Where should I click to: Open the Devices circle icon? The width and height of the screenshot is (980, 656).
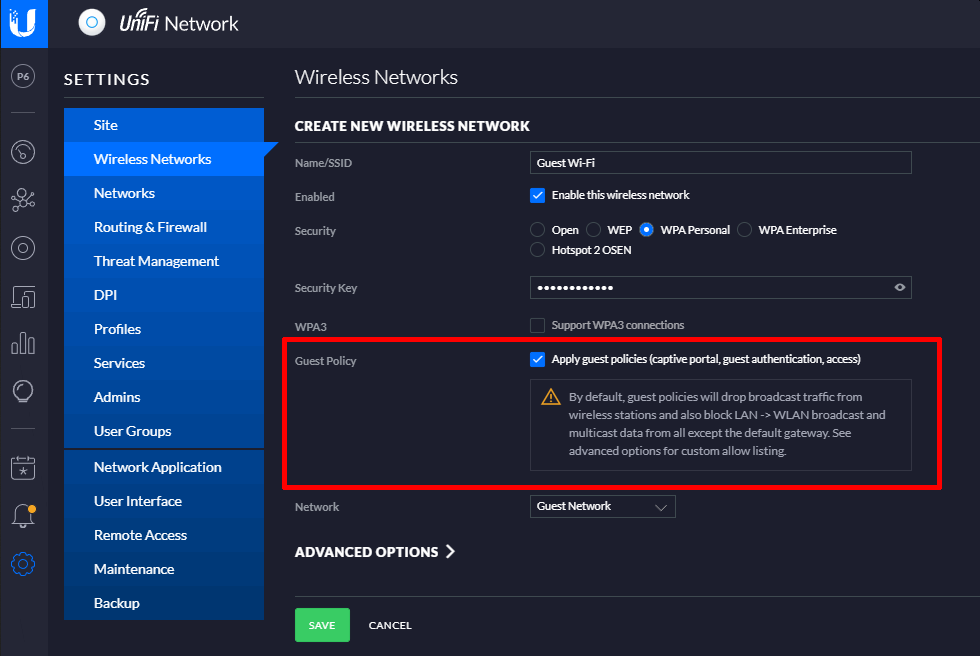coord(23,248)
